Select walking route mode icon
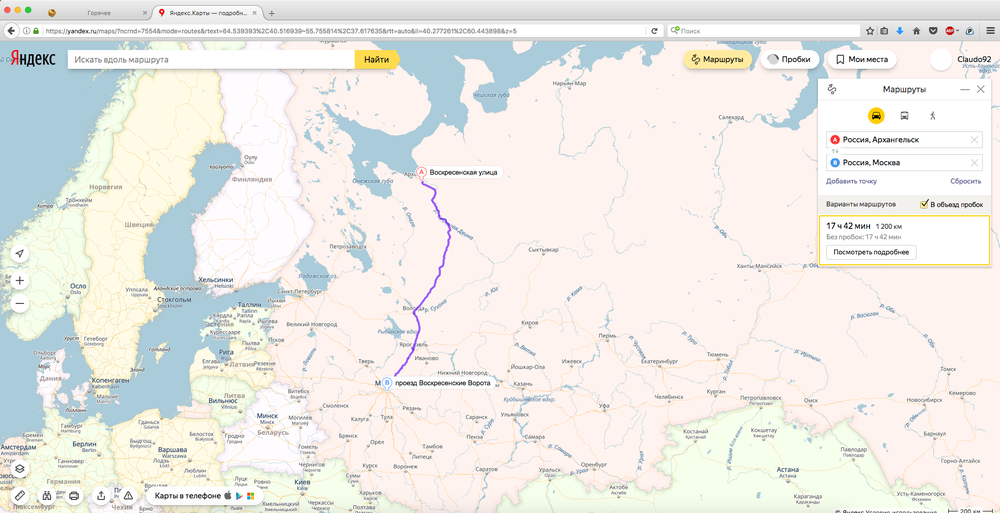1000x513 pixels. click(932, 115)
